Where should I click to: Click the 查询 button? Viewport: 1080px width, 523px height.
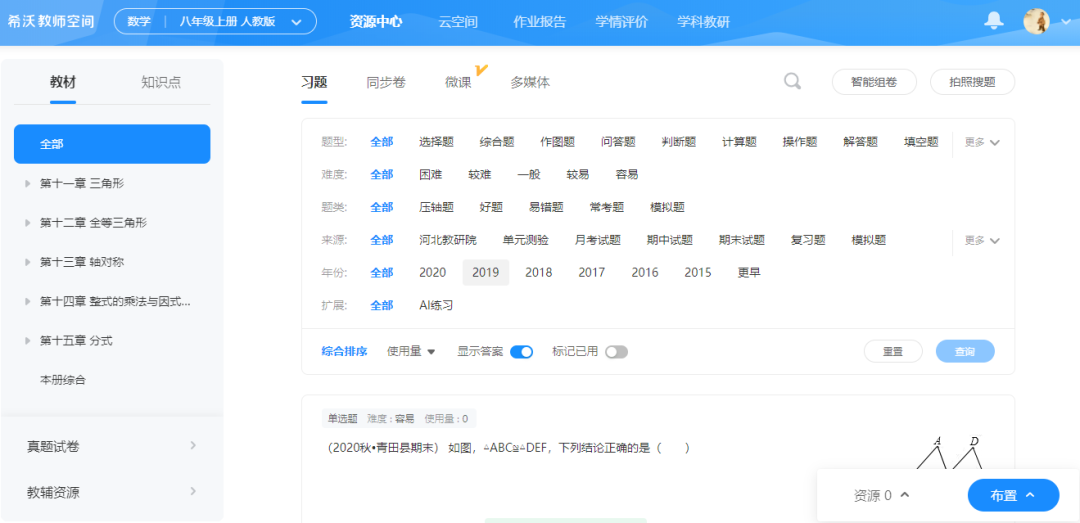point(965,351)
